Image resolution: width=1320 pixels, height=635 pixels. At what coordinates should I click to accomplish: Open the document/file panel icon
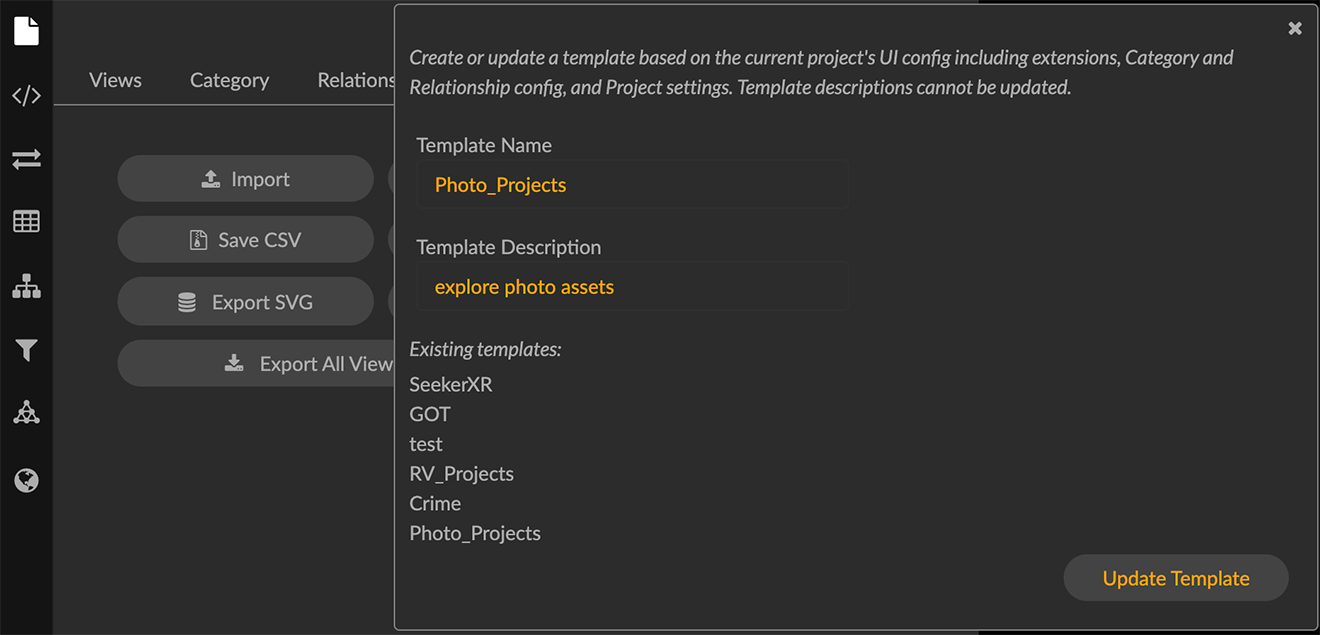coord(25,30)
